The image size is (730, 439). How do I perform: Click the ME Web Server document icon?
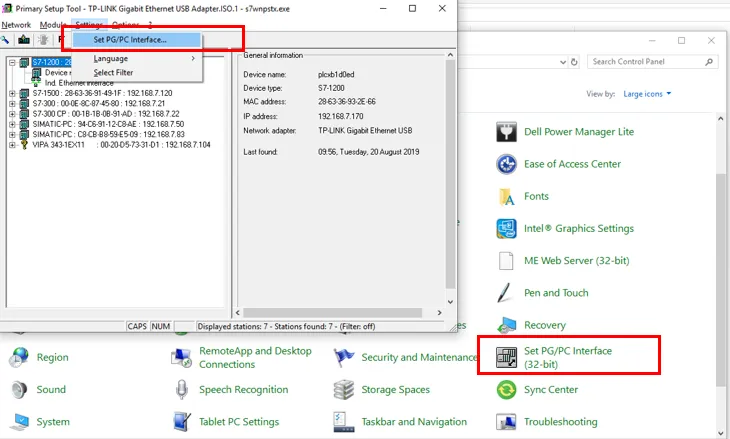click(506, 261)
